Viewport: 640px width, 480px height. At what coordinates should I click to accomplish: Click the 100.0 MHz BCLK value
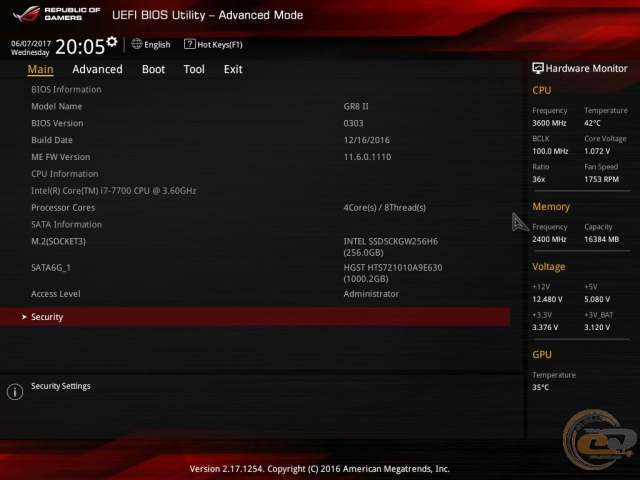[550, 151]
